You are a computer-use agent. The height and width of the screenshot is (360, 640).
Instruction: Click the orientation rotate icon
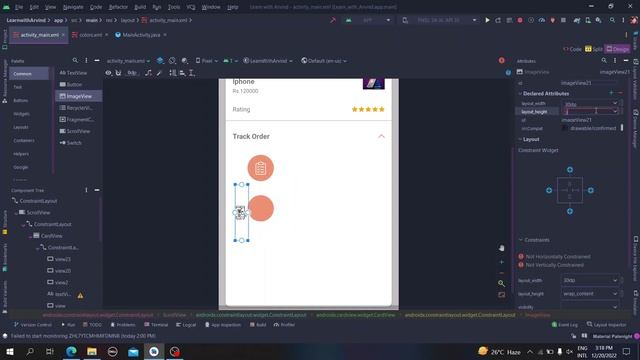[x=172, y=60]
